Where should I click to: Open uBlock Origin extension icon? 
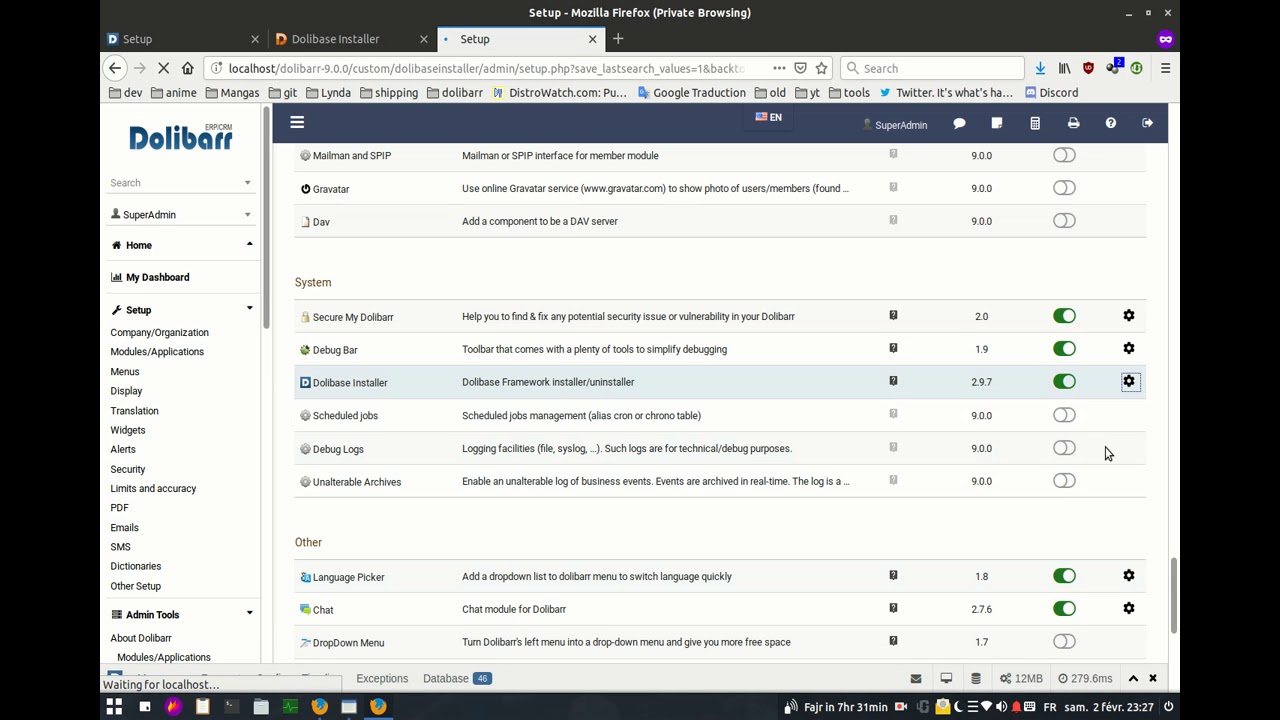pos(1088,68)
